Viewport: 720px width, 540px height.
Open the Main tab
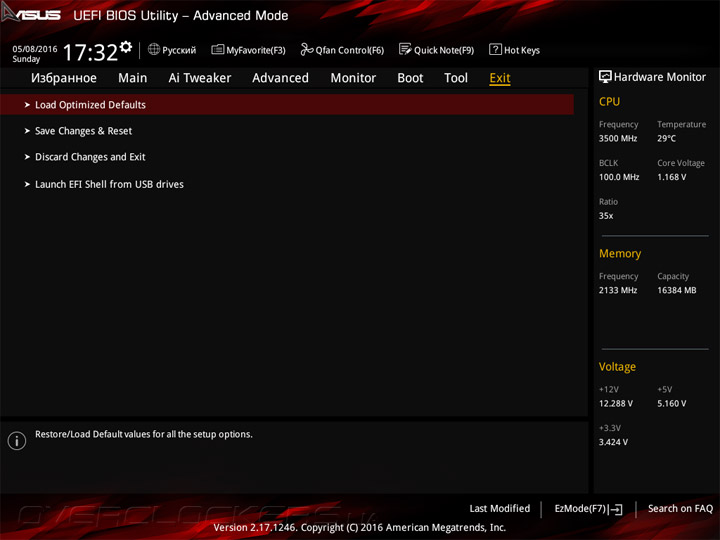point(133,78)
